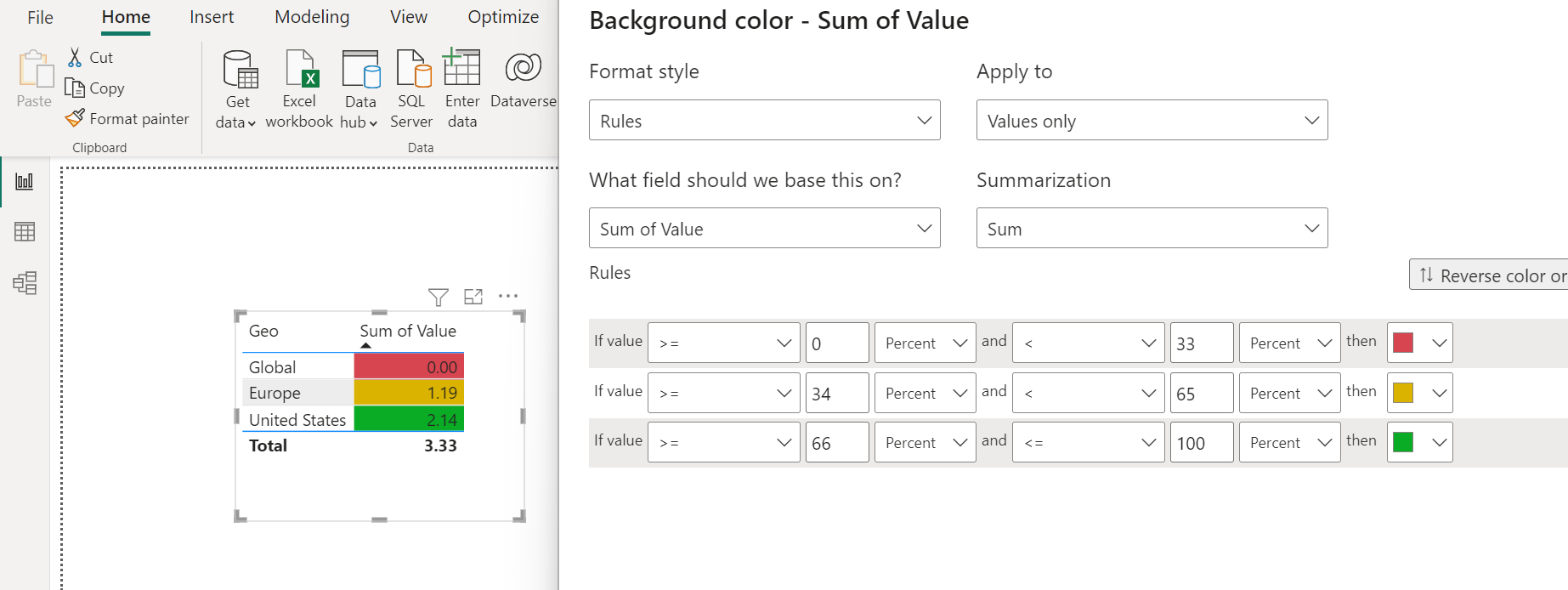The height and width of the screenshot is (590, 1568).
Task: Click the third rule value 66 field
Action: pos(837,442)
